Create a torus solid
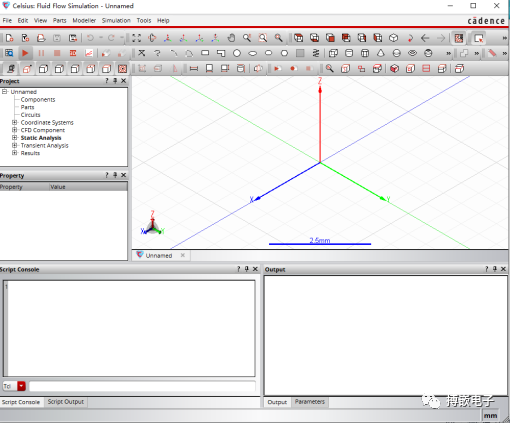The image size is (511, 424). (412, 53)
